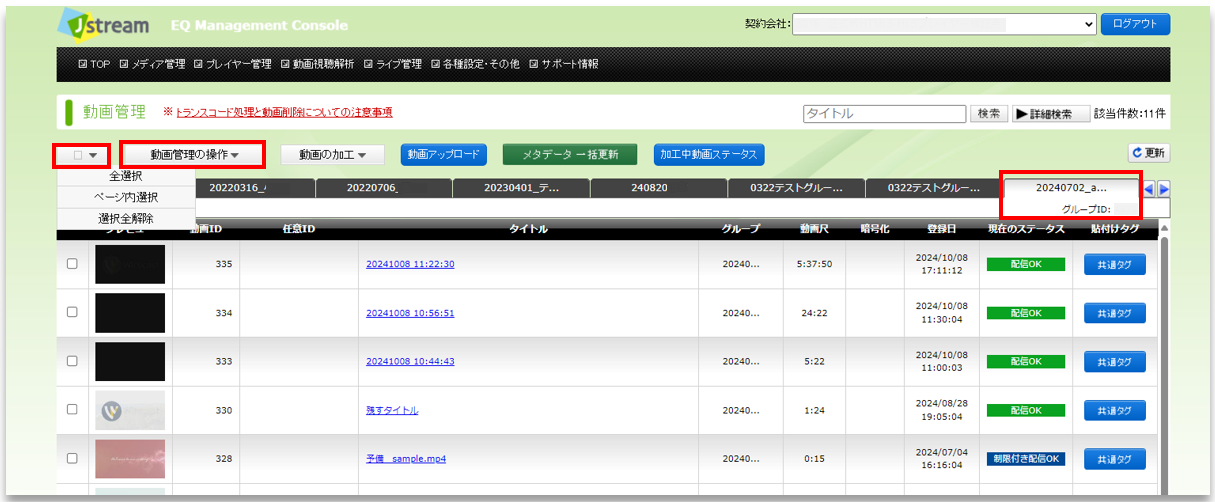1215x502 pixels.
Task: Click the 更新 refresh button
Action: (x=1149, y=153)
